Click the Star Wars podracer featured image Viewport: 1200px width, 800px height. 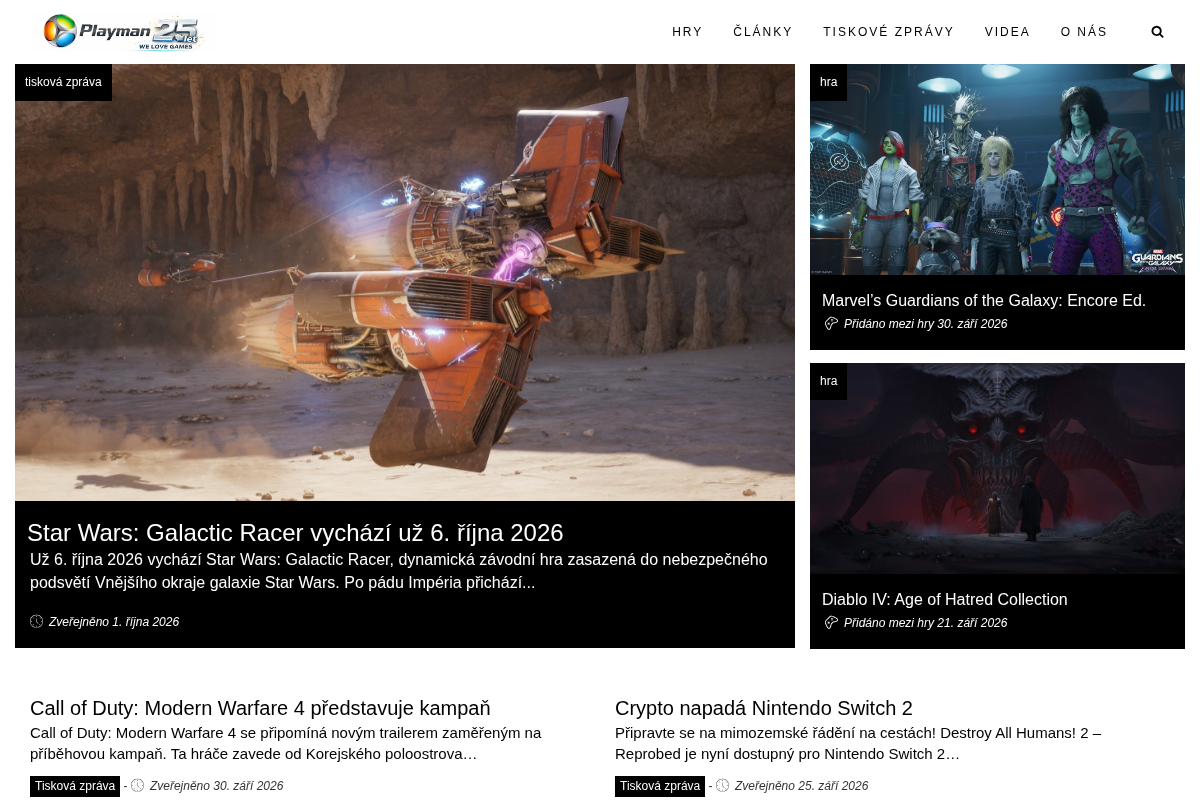click(x=405, y=283)
